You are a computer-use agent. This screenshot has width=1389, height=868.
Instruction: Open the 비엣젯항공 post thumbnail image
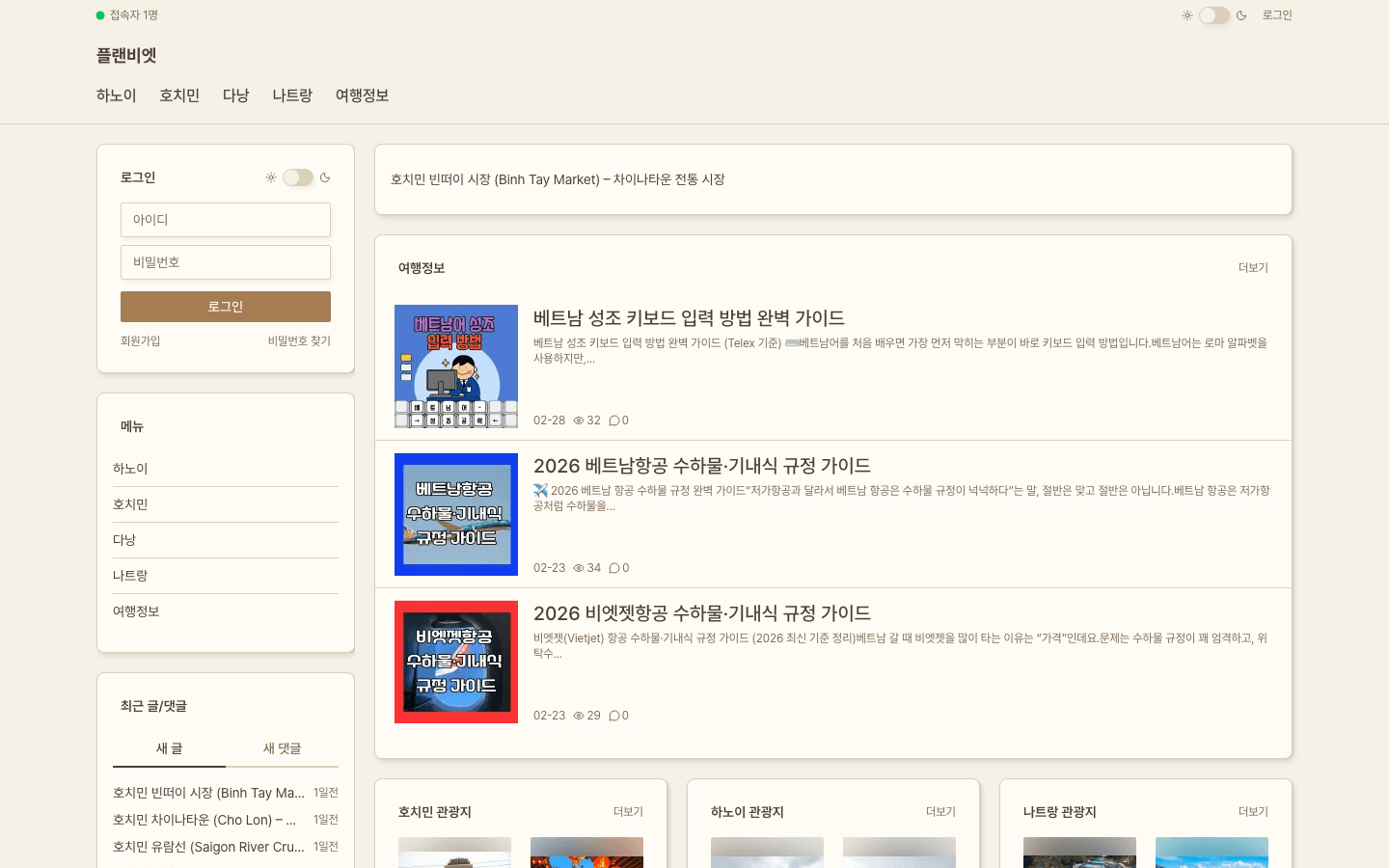click(455, 662)
